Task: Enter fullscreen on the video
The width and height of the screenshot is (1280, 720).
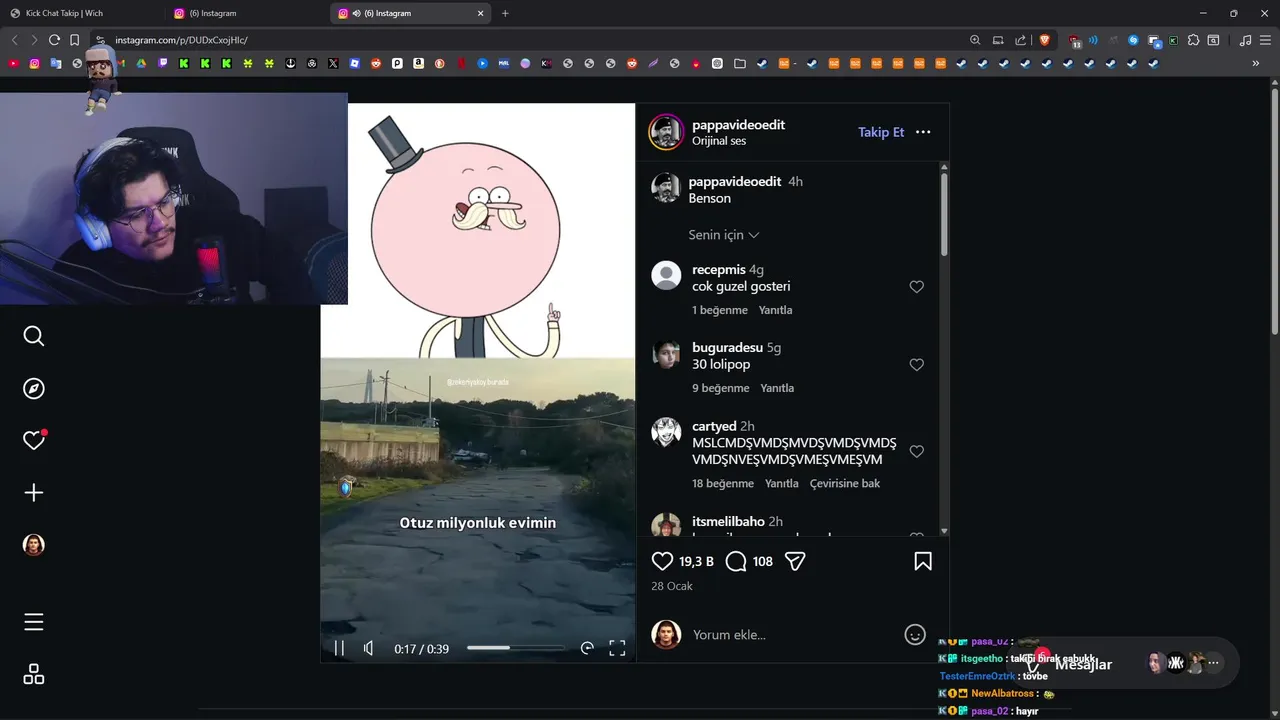Action: pos(617,648)
